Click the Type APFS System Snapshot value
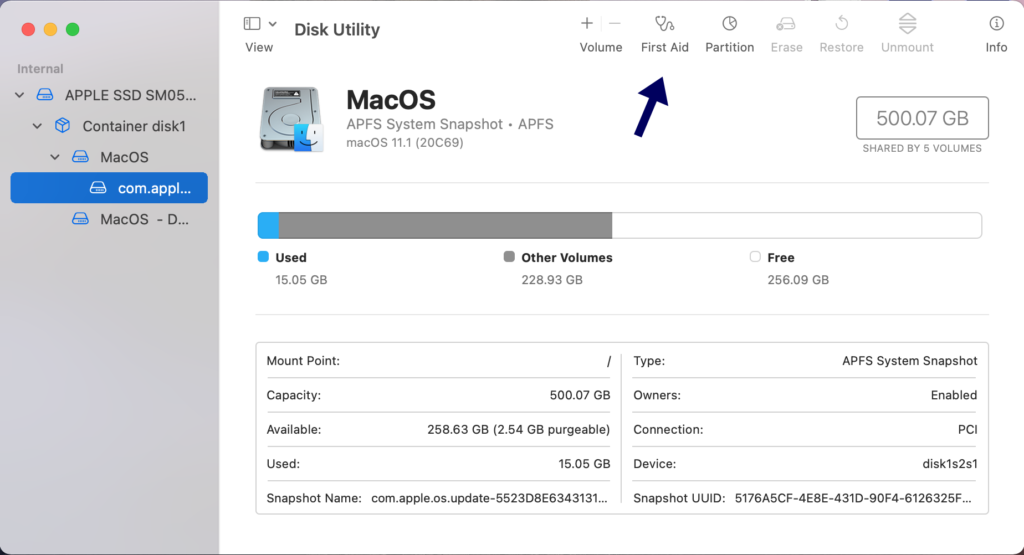Viewport: 1024px width, 555px height. [x=910, y=360]
